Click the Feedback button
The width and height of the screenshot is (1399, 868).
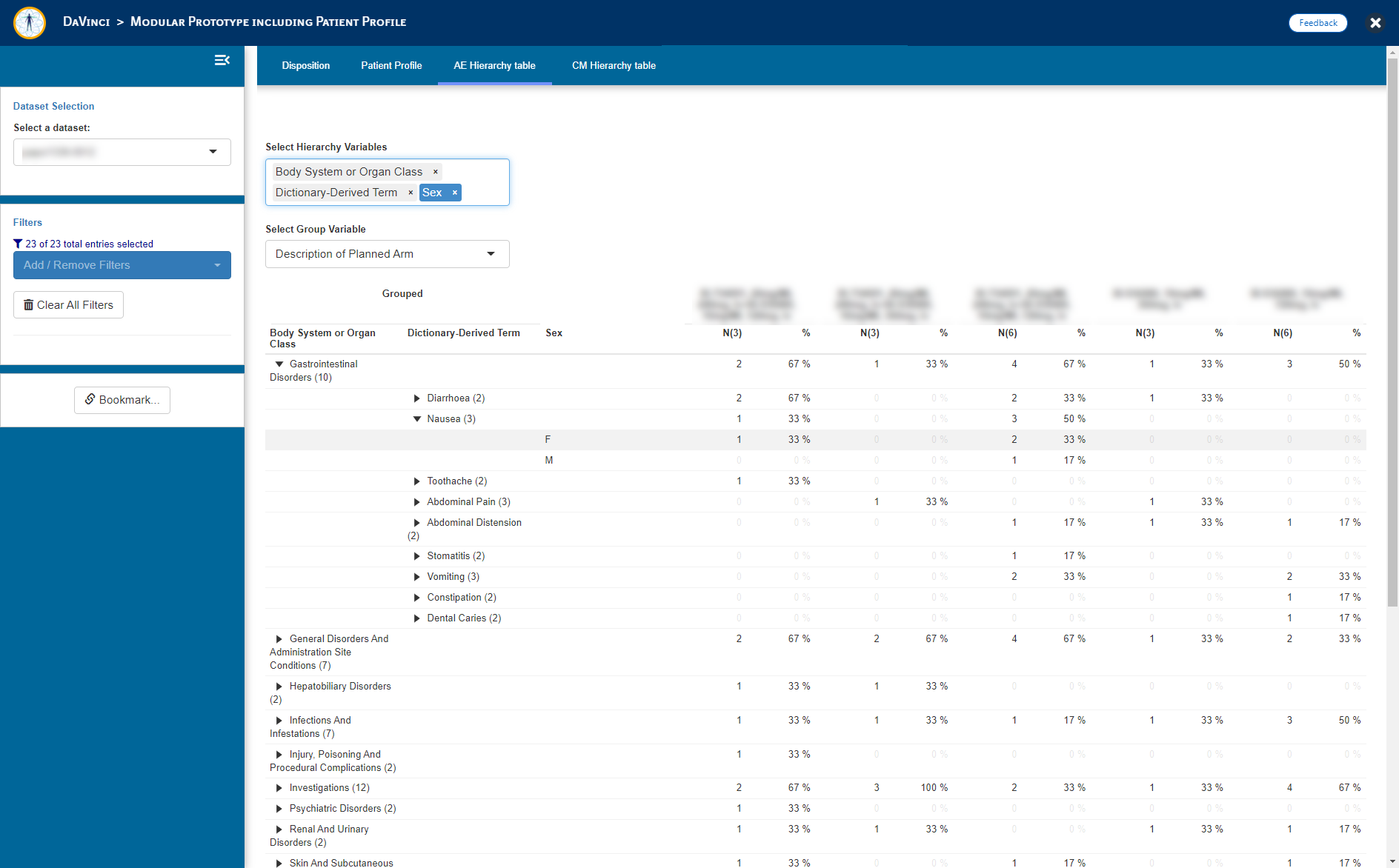tap(1317, 23)
